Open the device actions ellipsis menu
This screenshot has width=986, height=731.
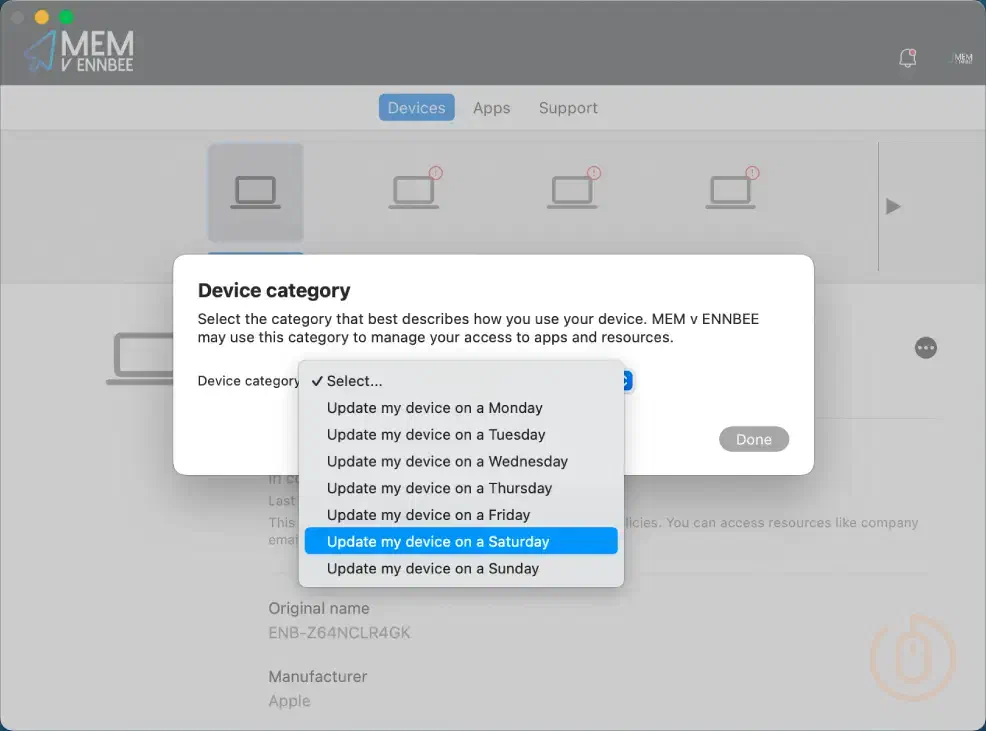coord(925,347)
